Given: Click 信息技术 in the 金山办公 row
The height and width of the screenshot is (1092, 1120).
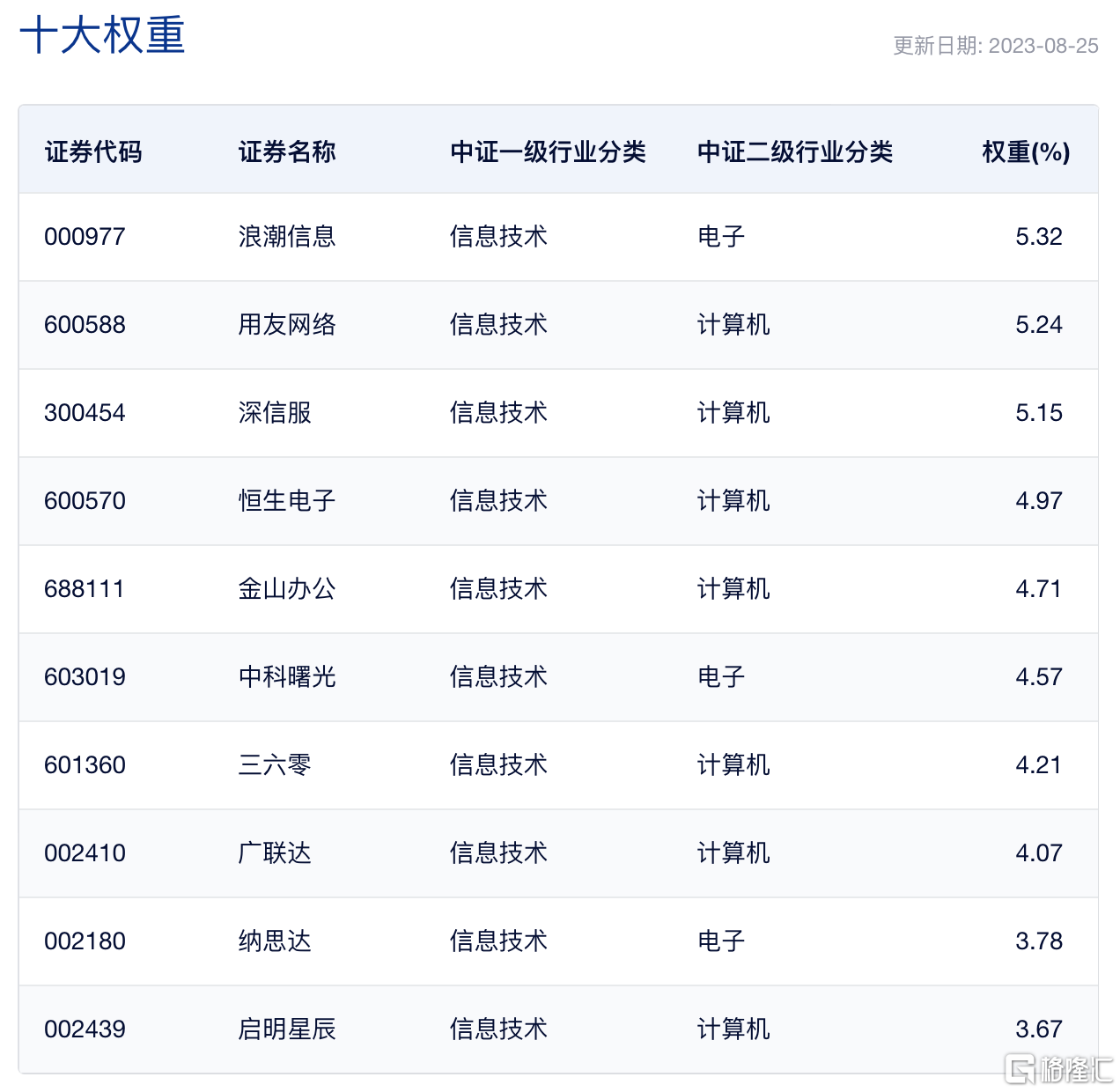Looking at the screenshot, I should (498, 589).
